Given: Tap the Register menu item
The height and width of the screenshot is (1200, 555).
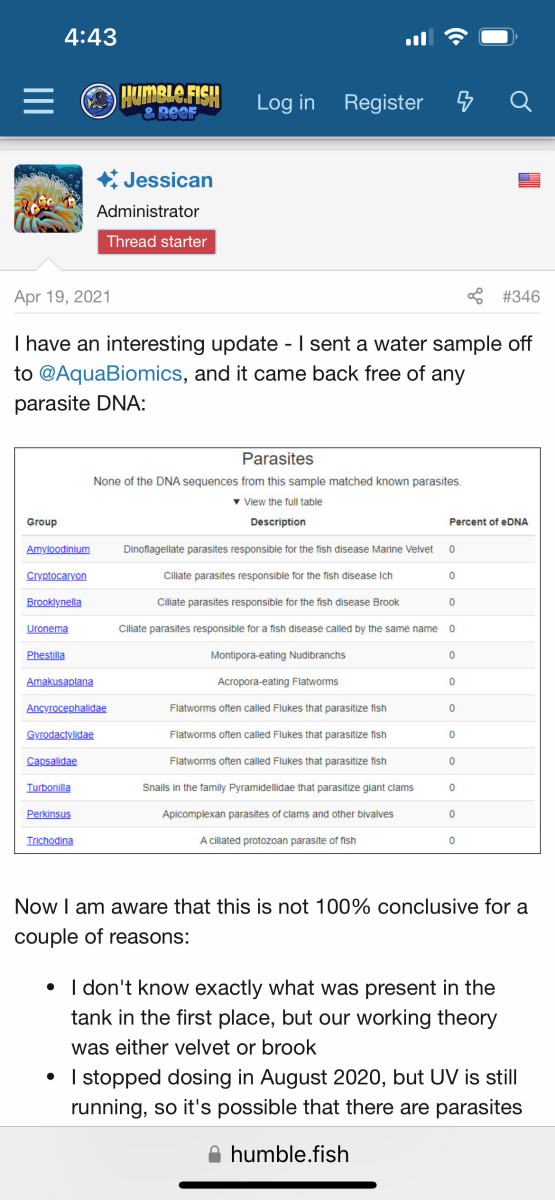Looking at the screenshot, I should coord(384,102).
